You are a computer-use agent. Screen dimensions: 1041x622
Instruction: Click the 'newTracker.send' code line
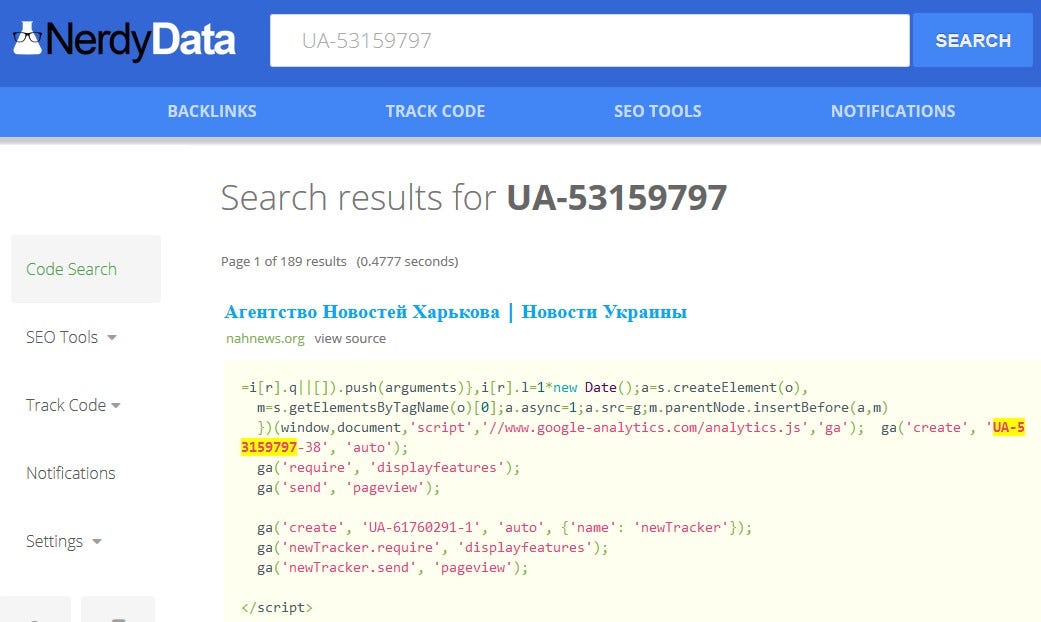point(392,568)
